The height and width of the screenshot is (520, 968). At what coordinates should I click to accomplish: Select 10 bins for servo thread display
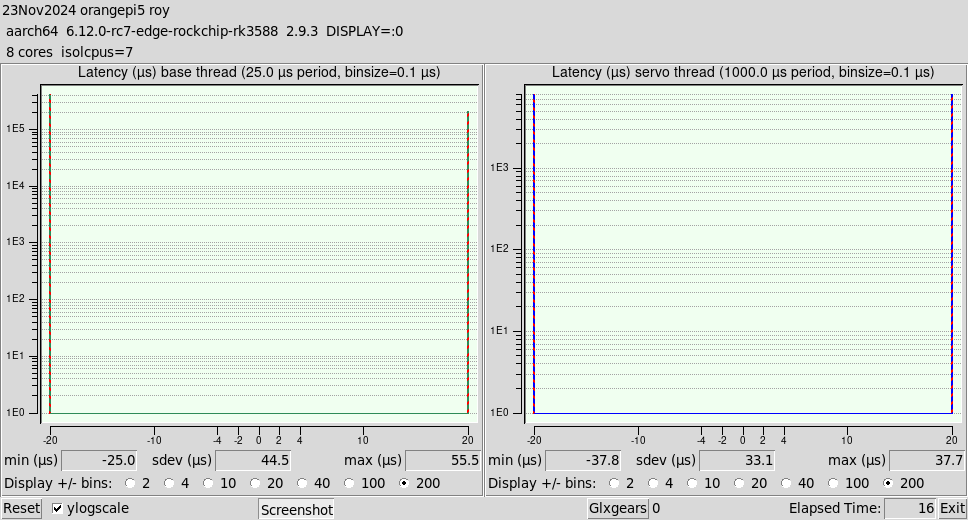coord(692,483)
